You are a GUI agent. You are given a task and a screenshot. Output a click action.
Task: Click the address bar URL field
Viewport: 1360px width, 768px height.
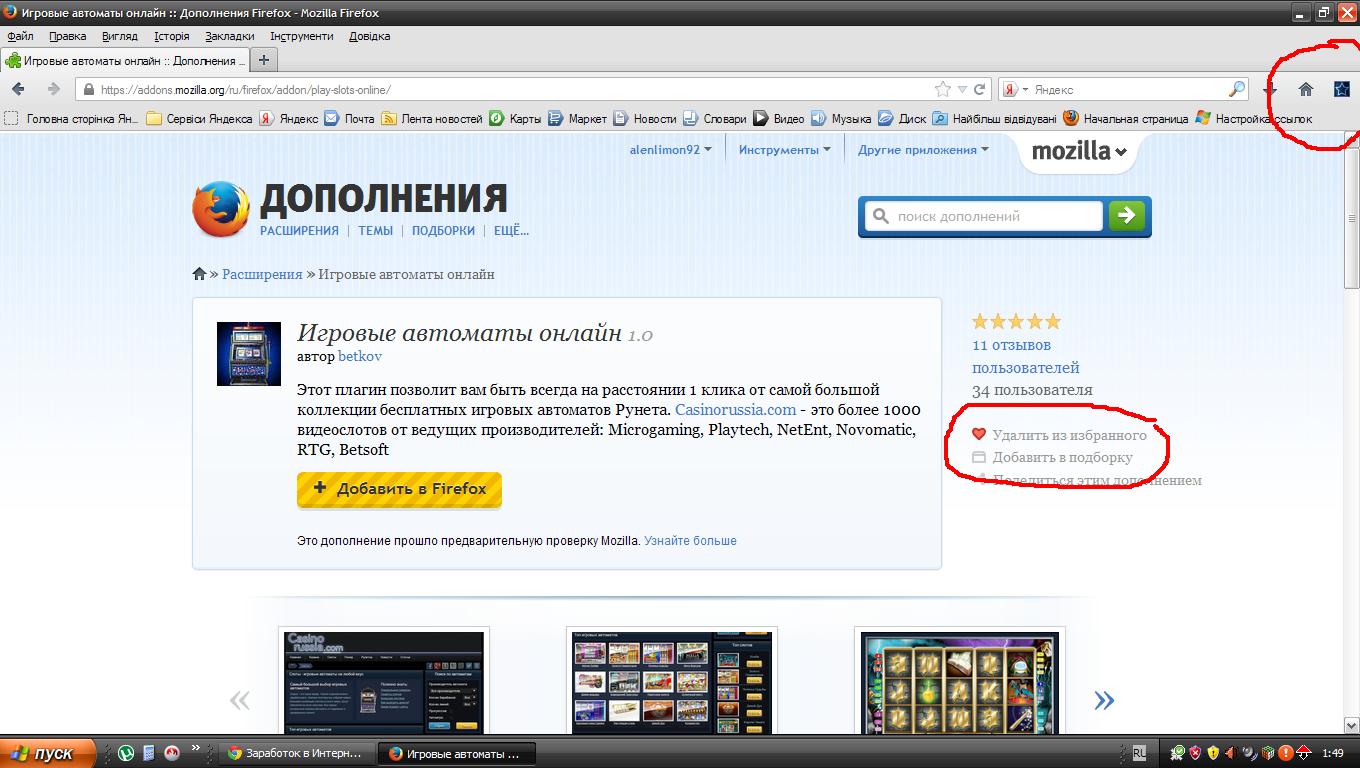505,89
